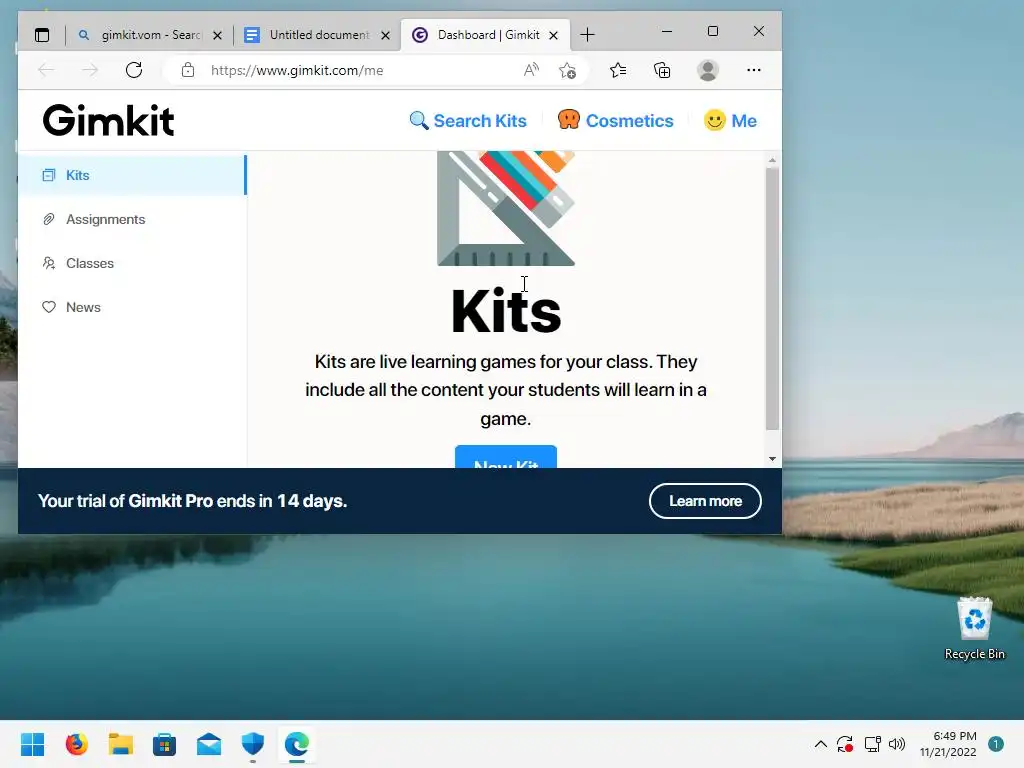Open the Read aloud icon in address bar
The image size is (1024, 768).
(x=532, y=70)
